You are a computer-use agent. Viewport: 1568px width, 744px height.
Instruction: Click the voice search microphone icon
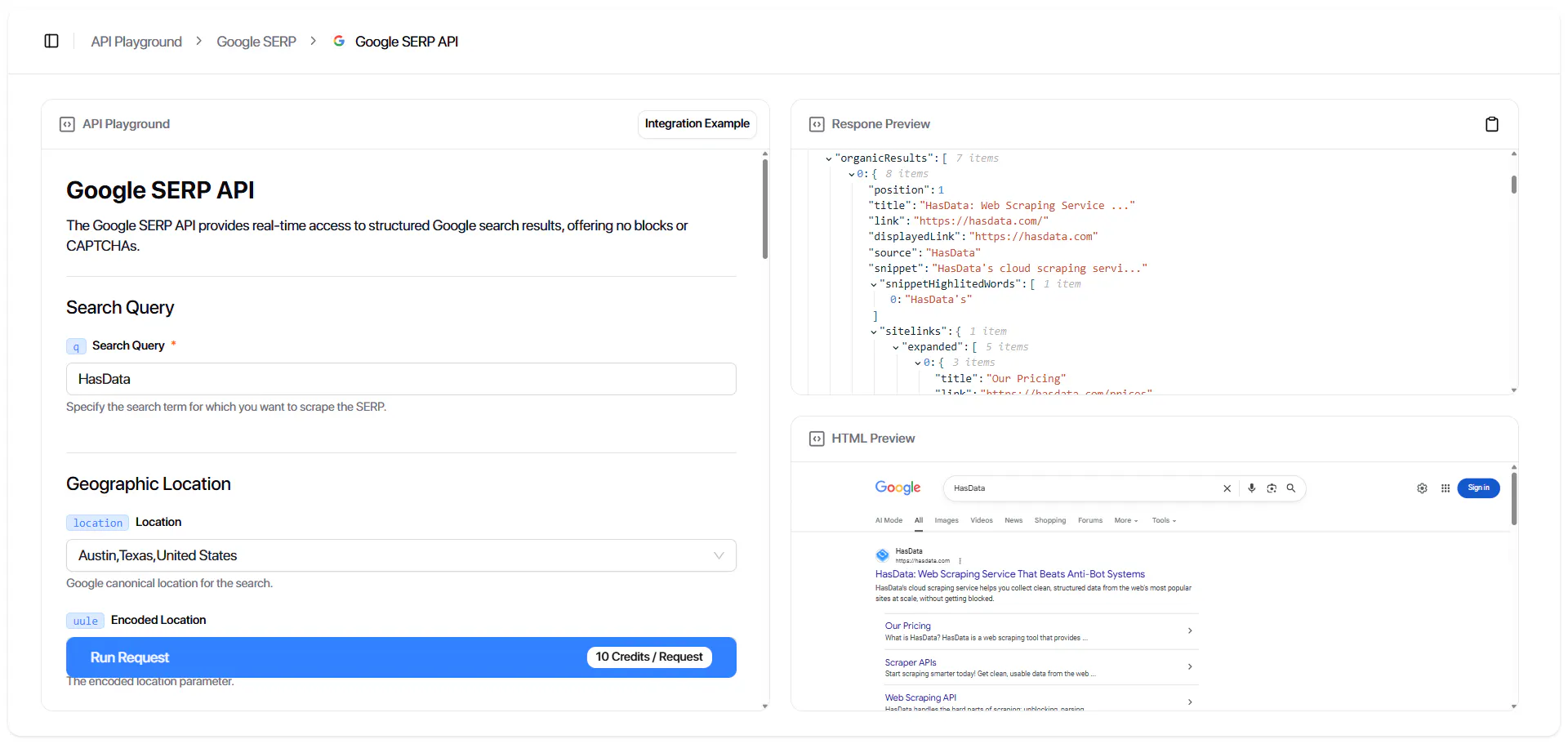tap(1251, 488)
